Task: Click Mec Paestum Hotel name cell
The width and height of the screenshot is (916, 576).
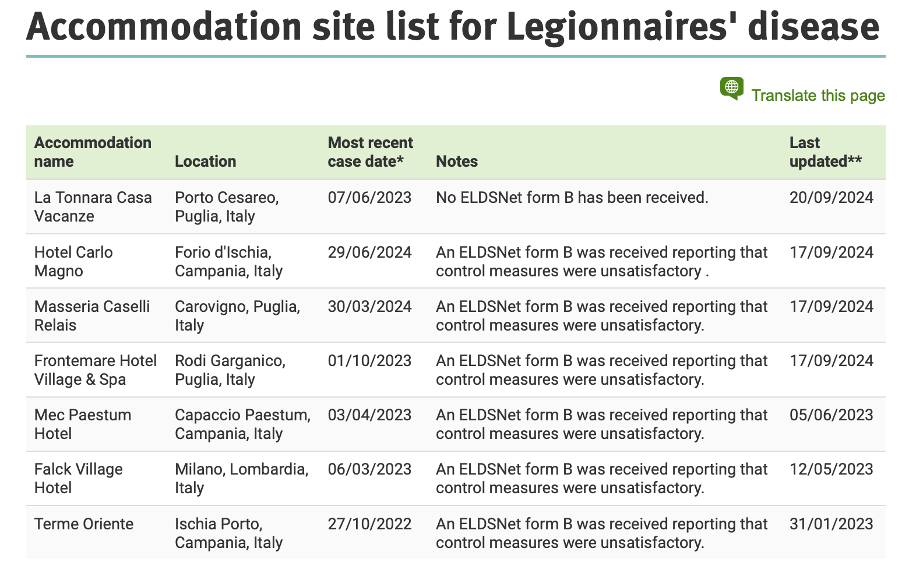Action: point(83,424)
